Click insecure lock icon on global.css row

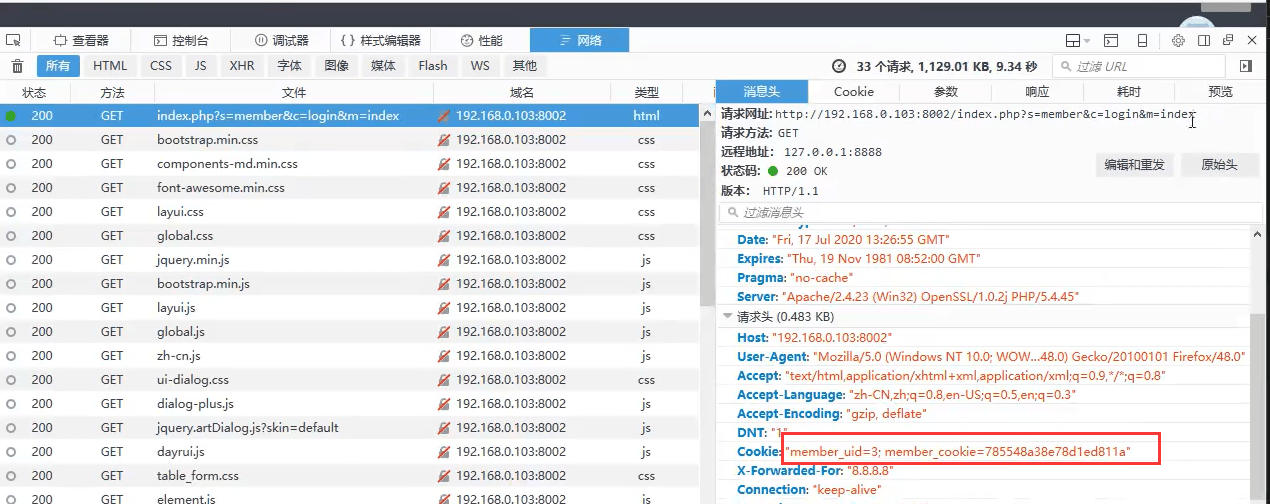pyautogui.click(x=444, y=236)
